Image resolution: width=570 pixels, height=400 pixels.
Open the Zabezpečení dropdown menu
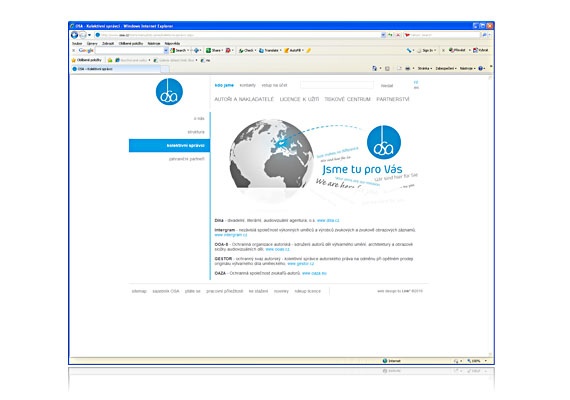click(x=446, y=68)
